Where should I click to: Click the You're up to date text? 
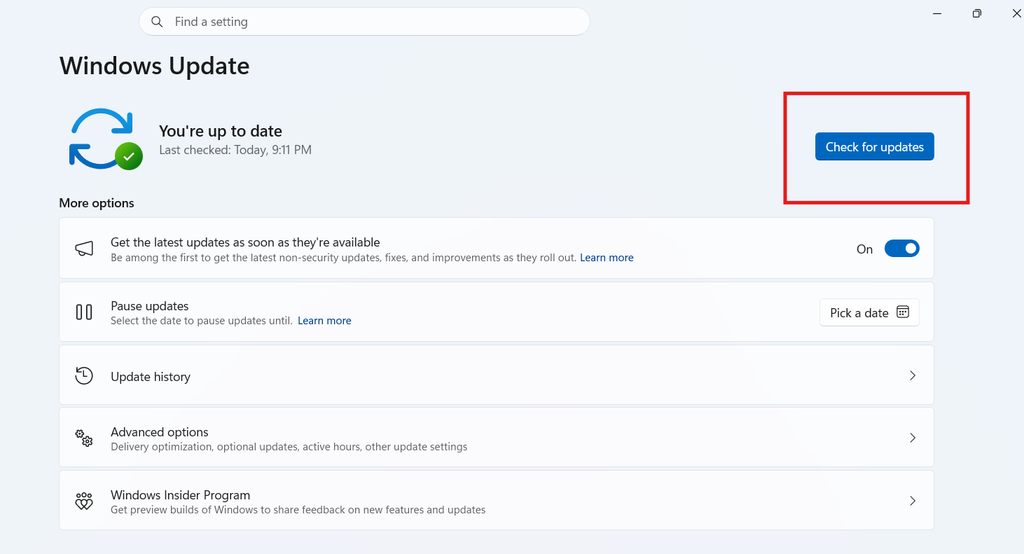(221, 131)
